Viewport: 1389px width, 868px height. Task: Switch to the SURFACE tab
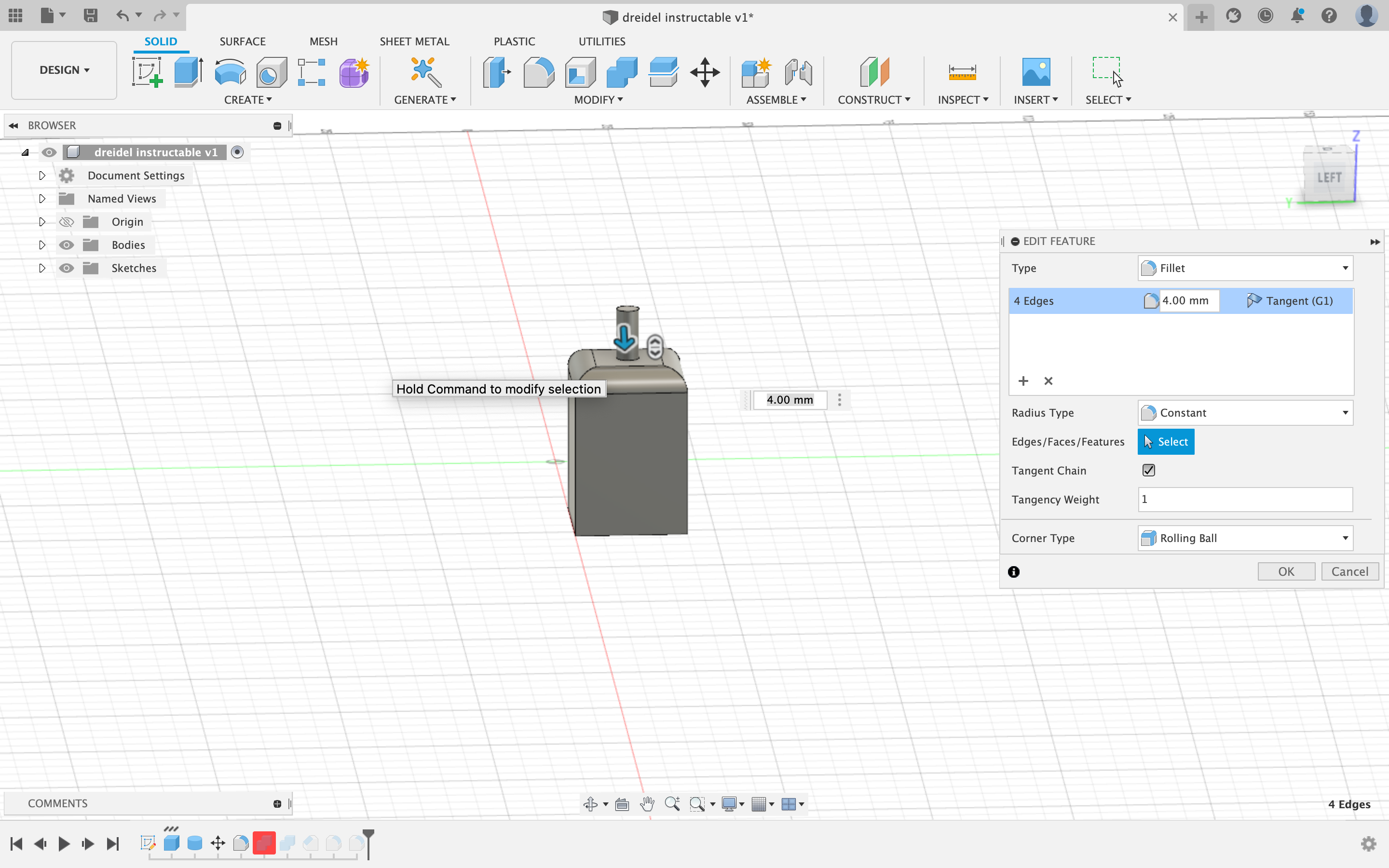pyautogui.click(x=242, y=41)
